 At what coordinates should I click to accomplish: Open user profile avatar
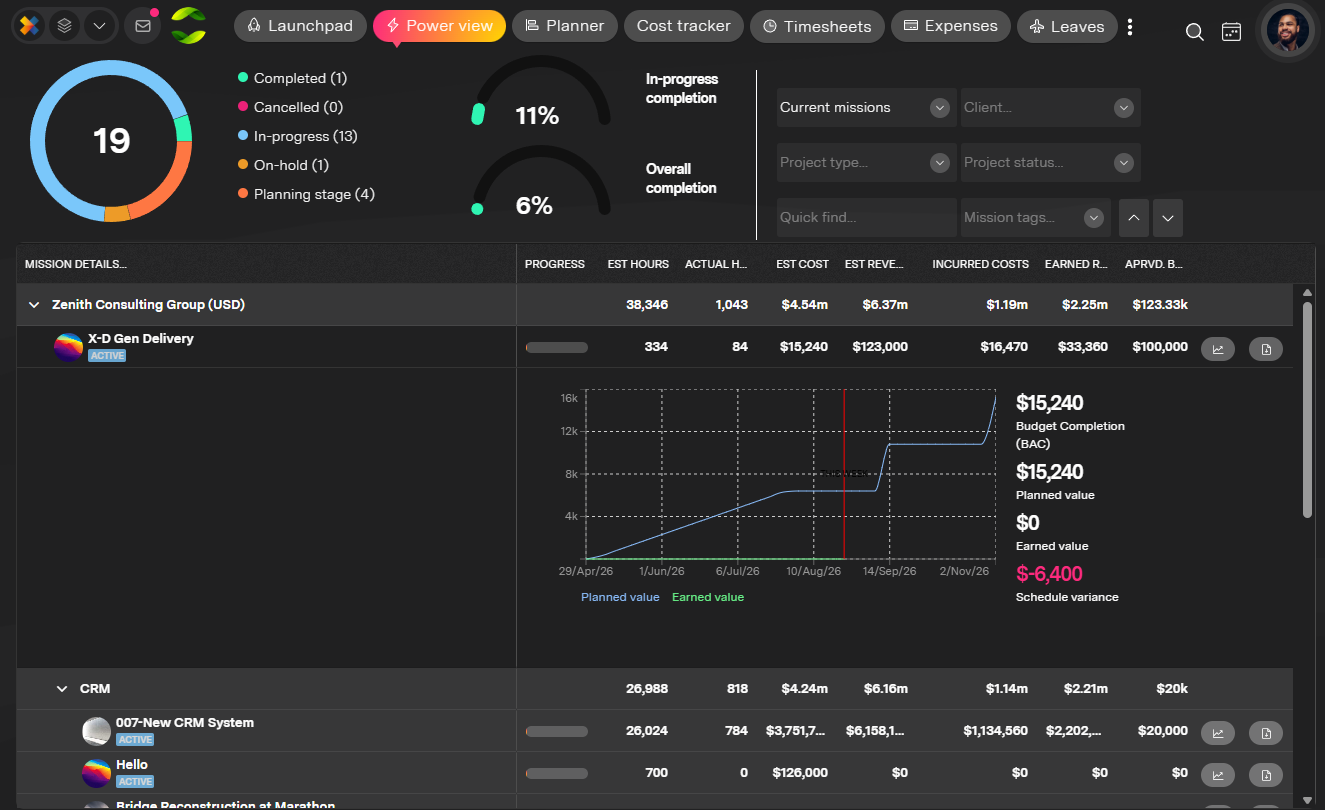1287,31
